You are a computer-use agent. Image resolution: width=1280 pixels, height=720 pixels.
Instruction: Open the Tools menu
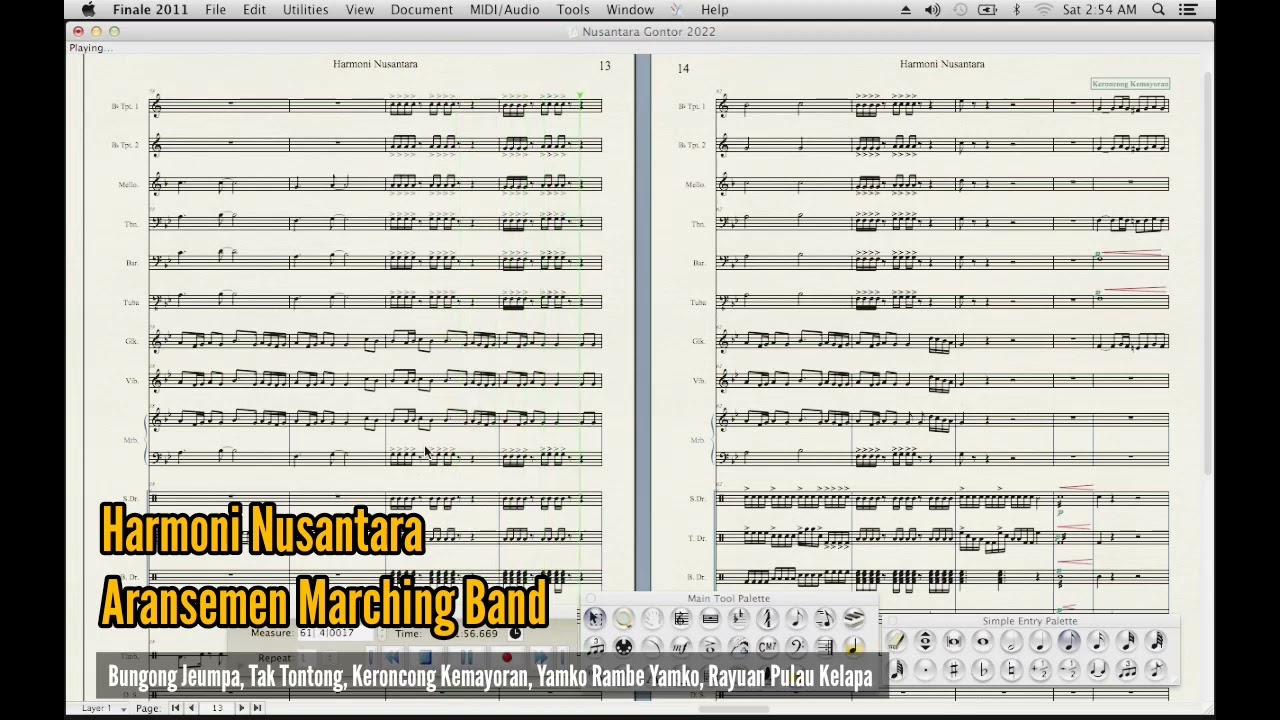[573, 10]
